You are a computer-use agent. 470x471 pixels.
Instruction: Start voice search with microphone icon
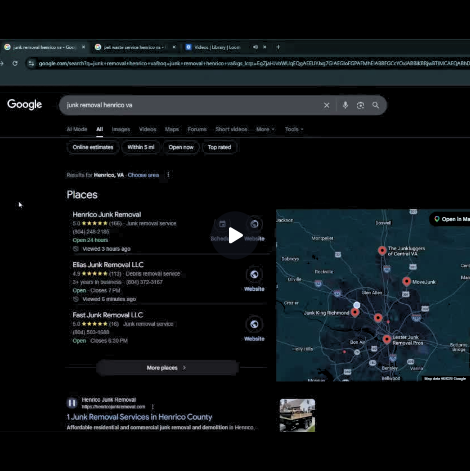click(x=345, y=105)
